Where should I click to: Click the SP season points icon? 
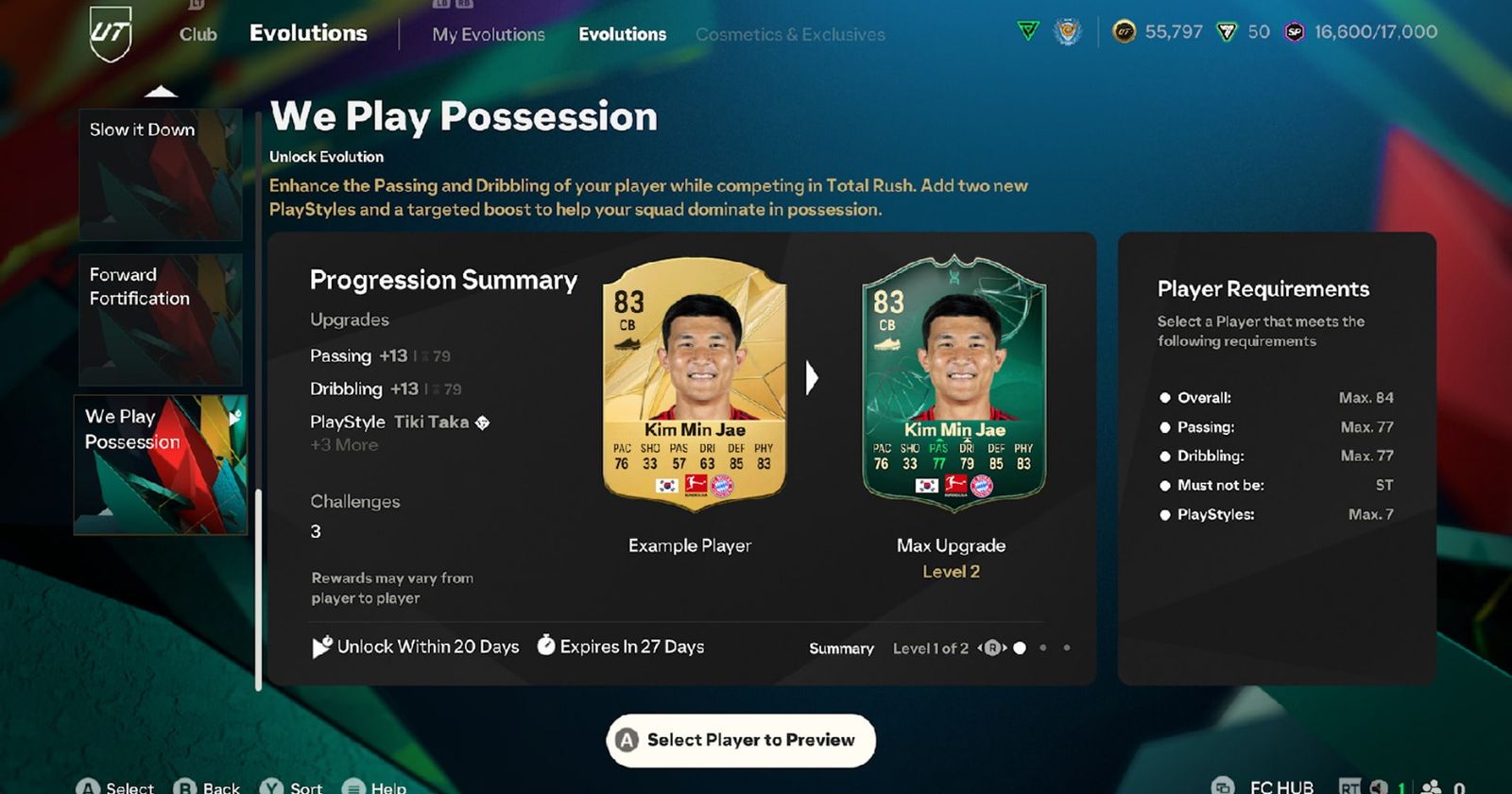click(1295, 32)
